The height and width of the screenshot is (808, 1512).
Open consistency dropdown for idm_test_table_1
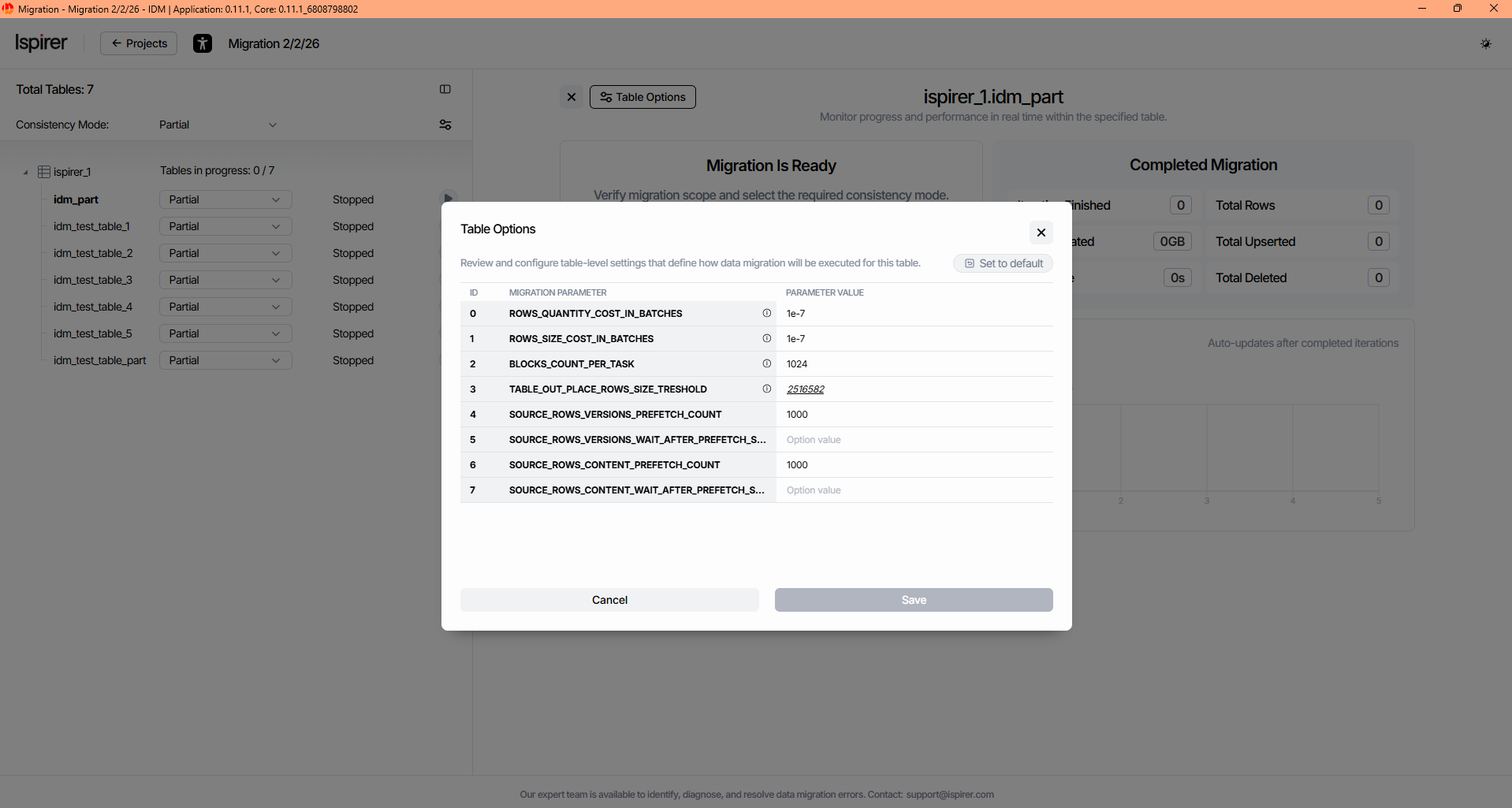tap(225, 226)
